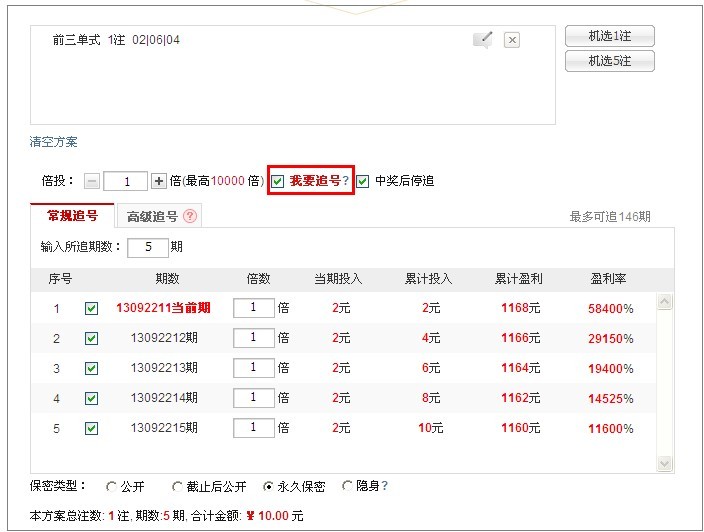The width and height of the screenshot is (704, 532).
Task: Click the help icon beside 高级追号
Action: click(x=191, y=215)
